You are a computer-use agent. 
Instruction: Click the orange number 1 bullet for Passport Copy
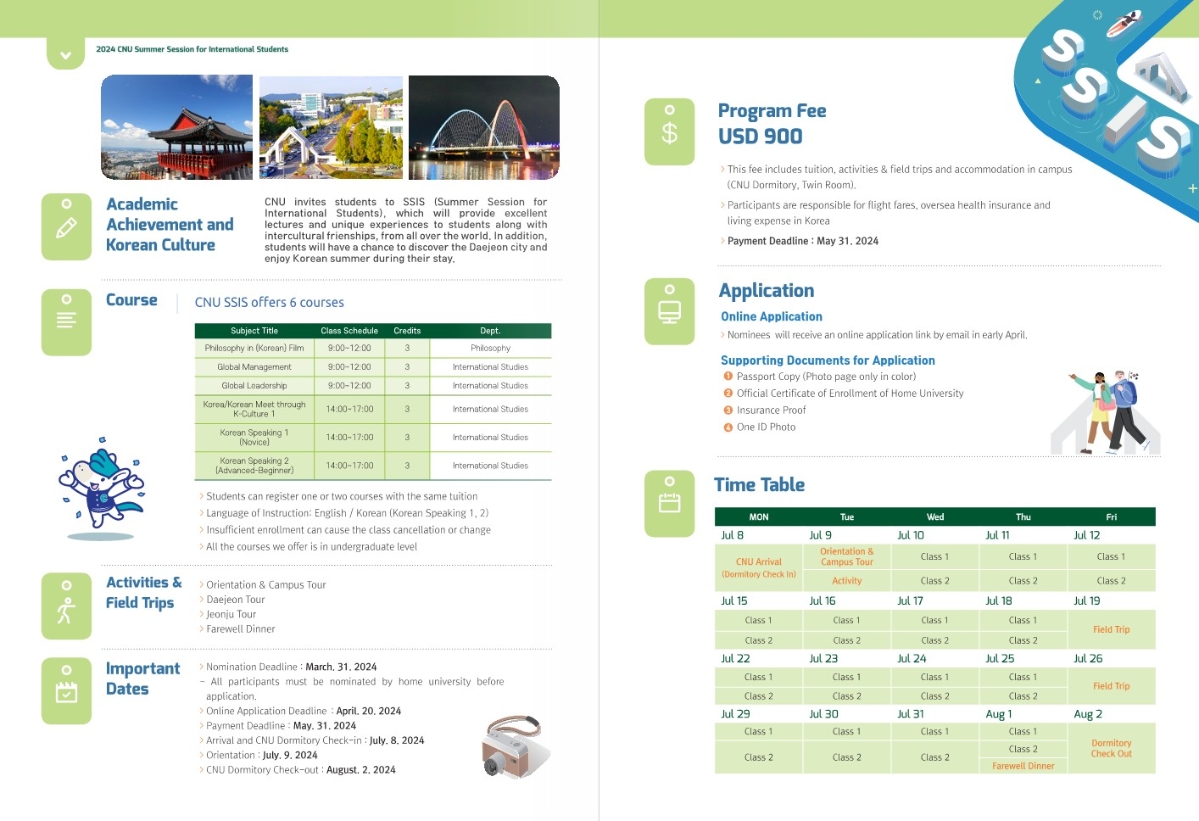pyautogui.click(x=728, y=376)
